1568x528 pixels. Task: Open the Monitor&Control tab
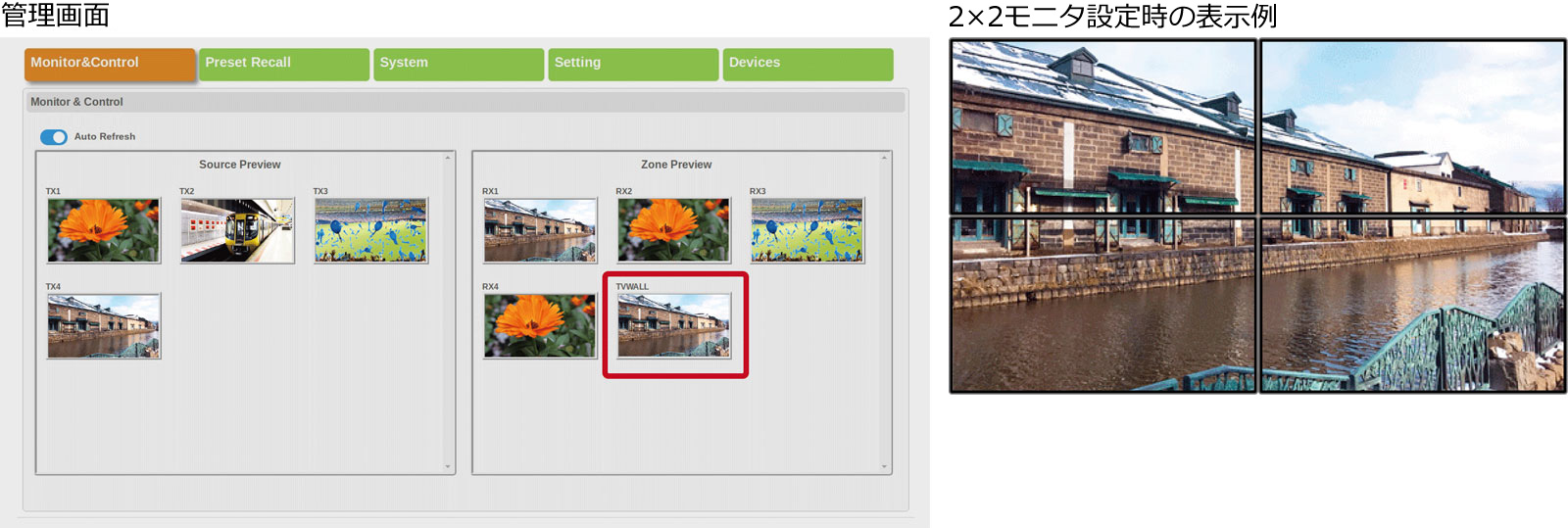(110, 64)
